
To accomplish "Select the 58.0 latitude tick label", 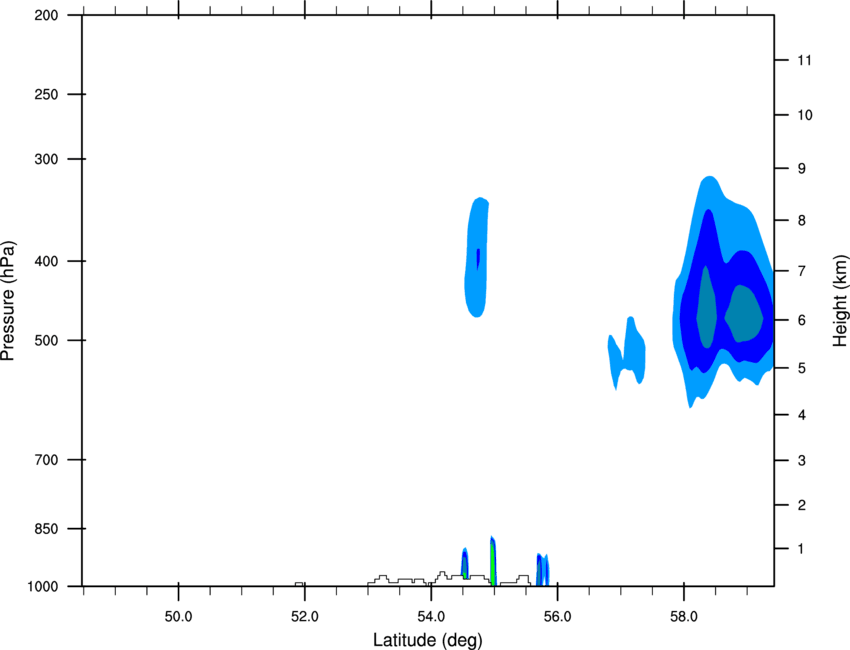I will click(683, 615).
